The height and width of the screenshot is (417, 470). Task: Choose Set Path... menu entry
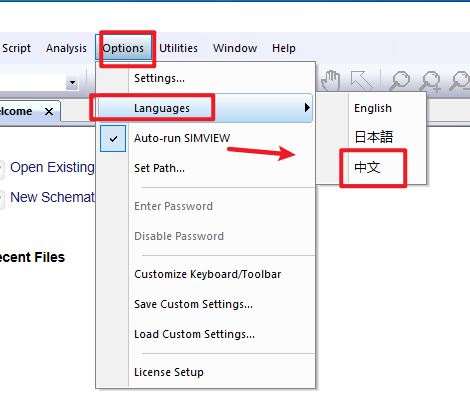[x=205, y=168]
